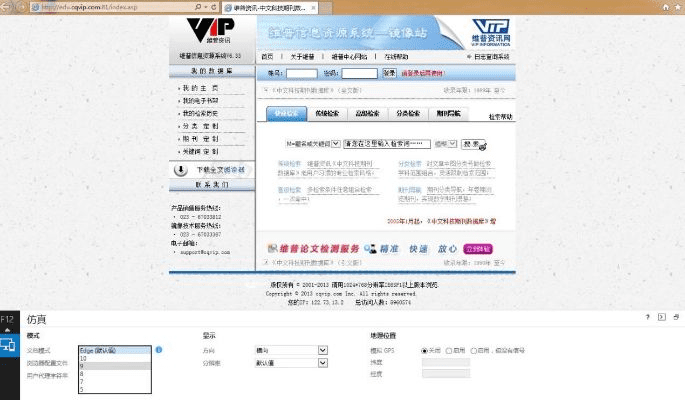The width and height of the screenshot is (685, 400).
Task: Expand the M=题名或关键词 field dropdown
Action: [336, 143]
